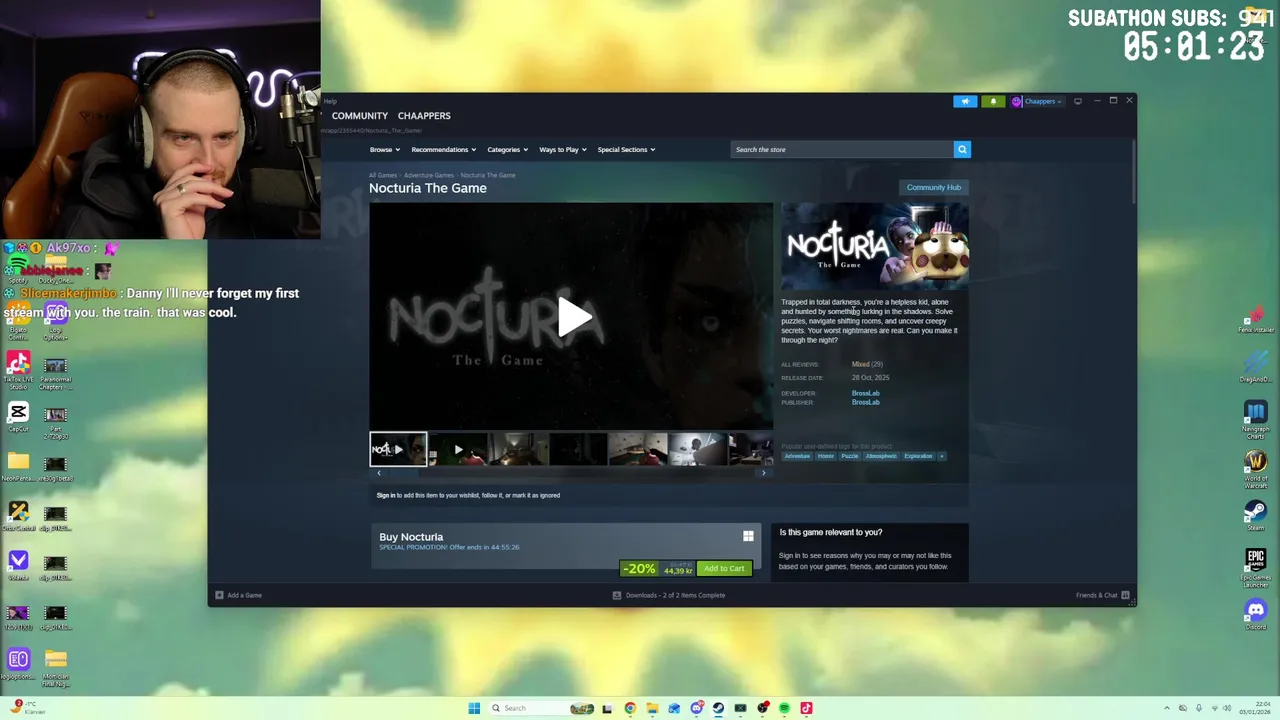The width and height of the screenshot is (1280, 720).
Task: Open TikTok app from the taskbar
Action: pos(806,708)
